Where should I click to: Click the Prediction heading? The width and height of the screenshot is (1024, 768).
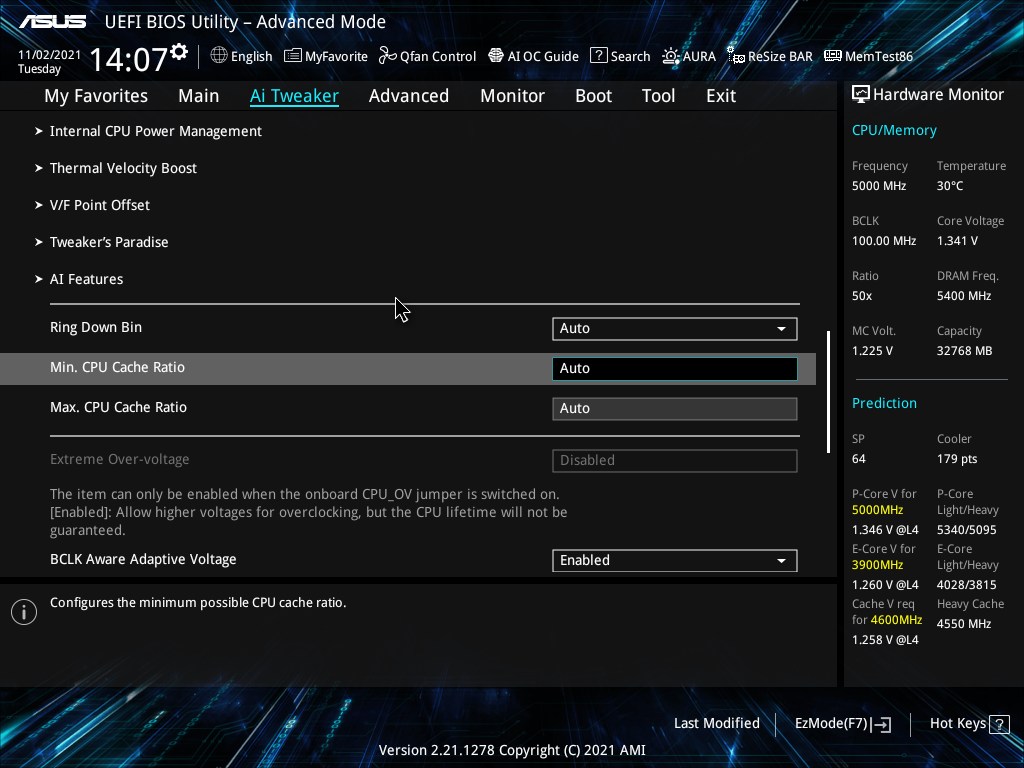884,404
